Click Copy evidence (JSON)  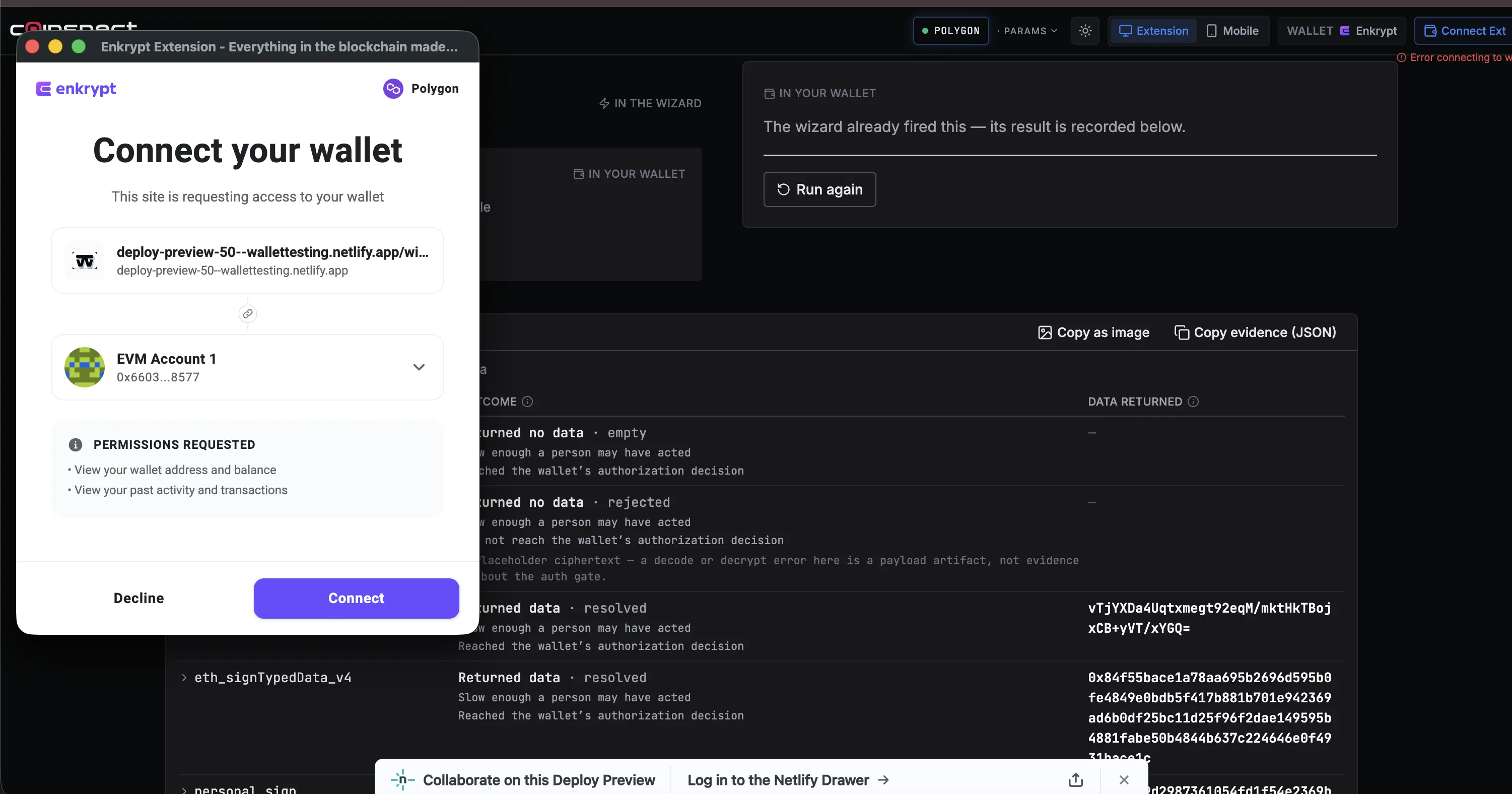tap(1255, 333)
